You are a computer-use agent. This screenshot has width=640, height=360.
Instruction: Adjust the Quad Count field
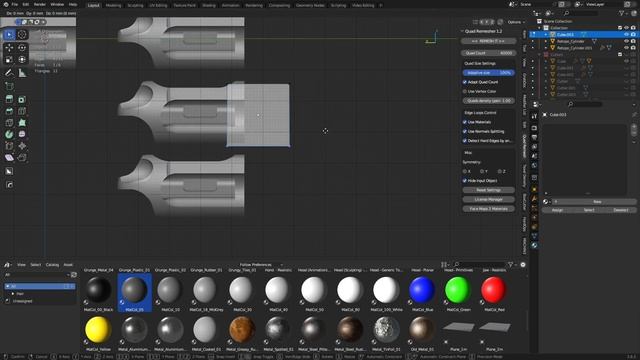click(x=488, y=53)
